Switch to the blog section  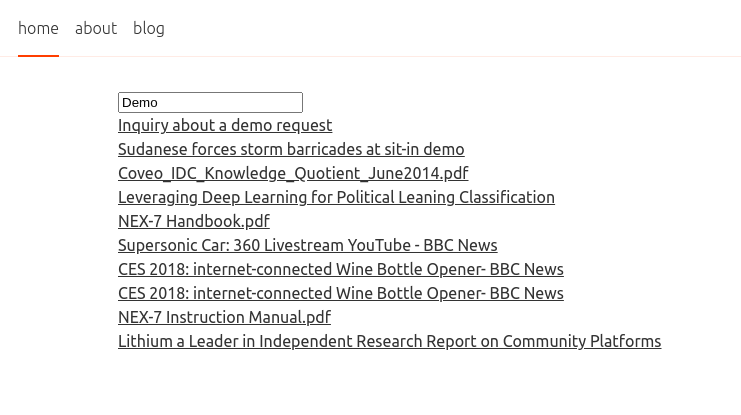tap(149, 28)
